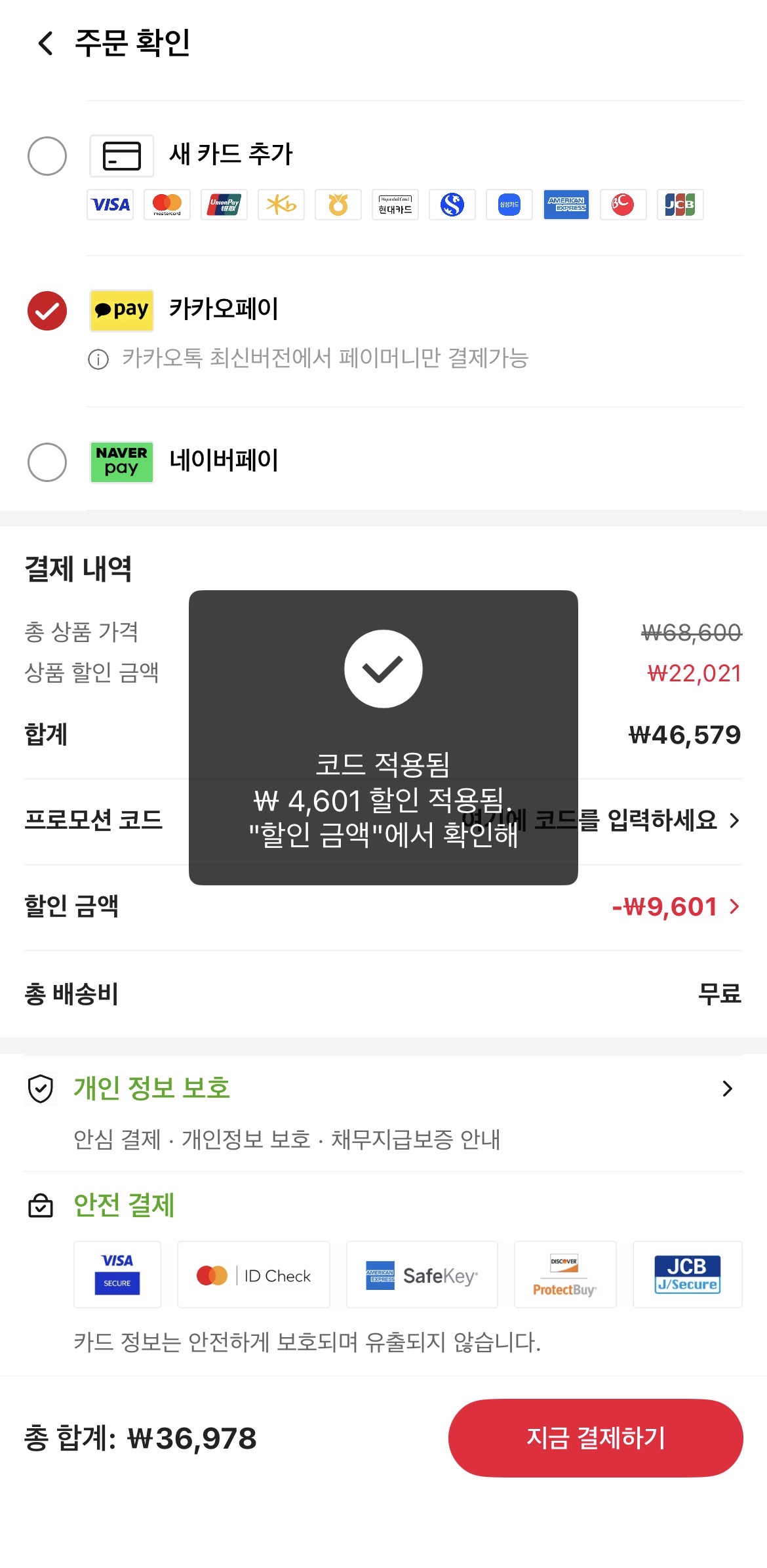Tap the KakaoPay logo icon
Screen dimensions: 767x1568
(x=121, y=310)
